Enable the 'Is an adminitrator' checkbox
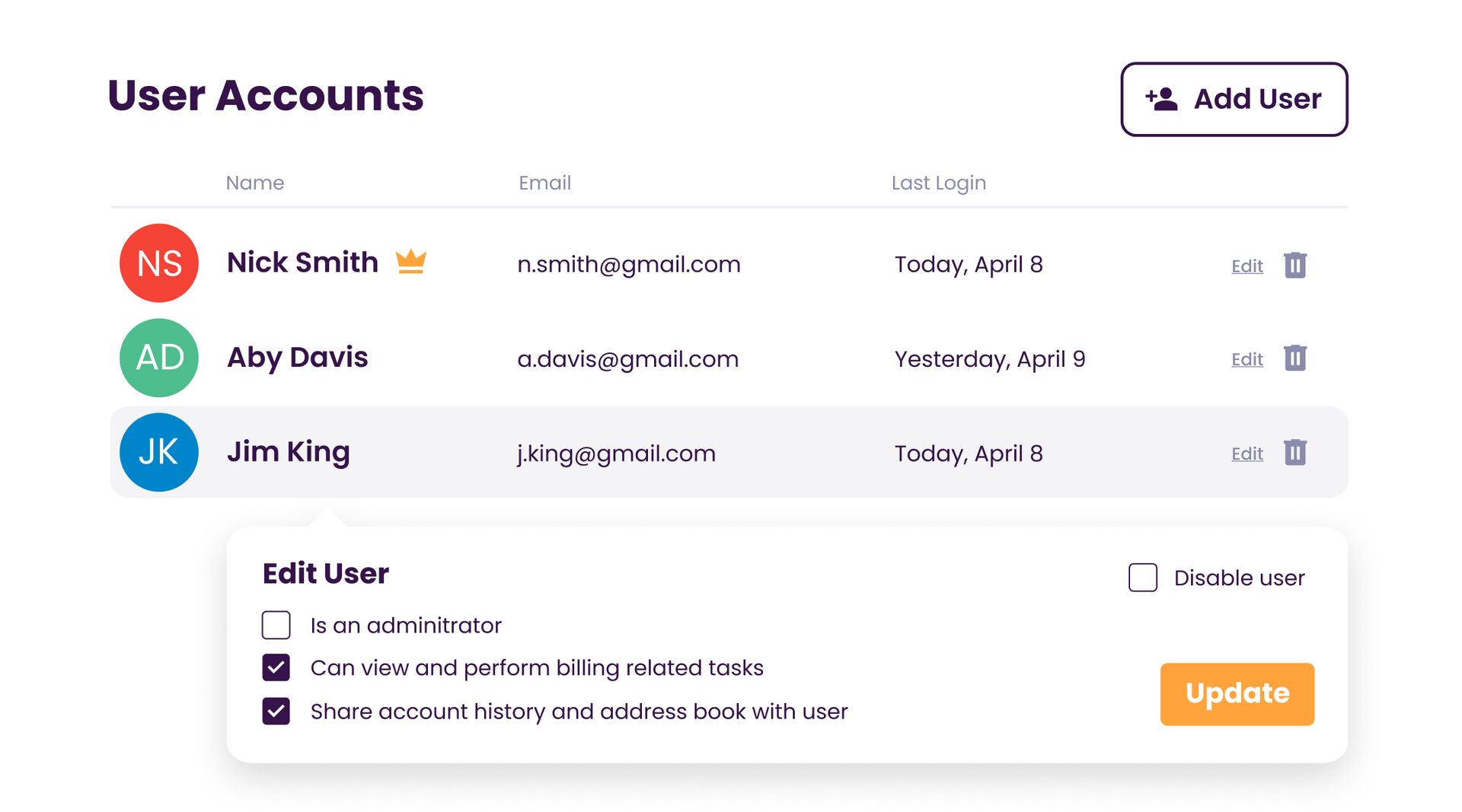 (x=276, y=625)
